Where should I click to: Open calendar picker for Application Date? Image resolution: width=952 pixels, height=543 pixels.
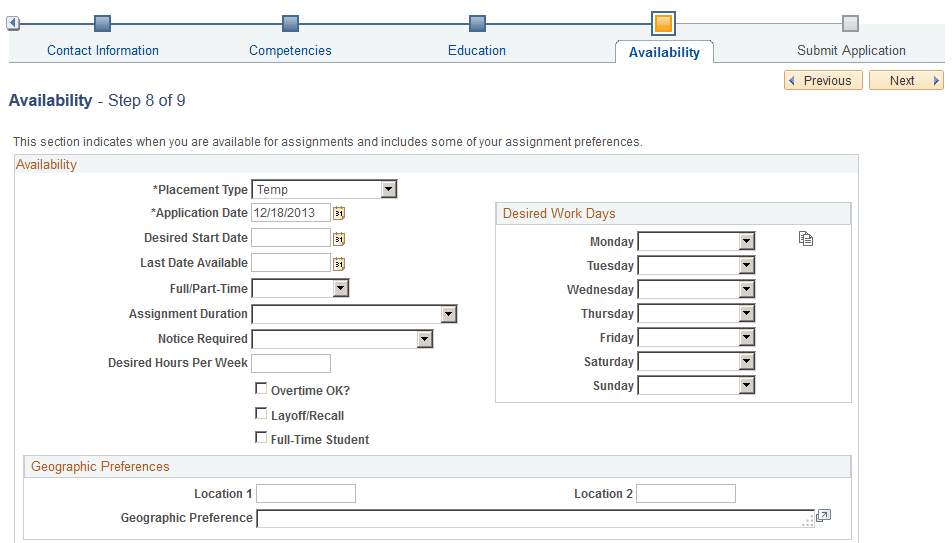pos(339,213)
